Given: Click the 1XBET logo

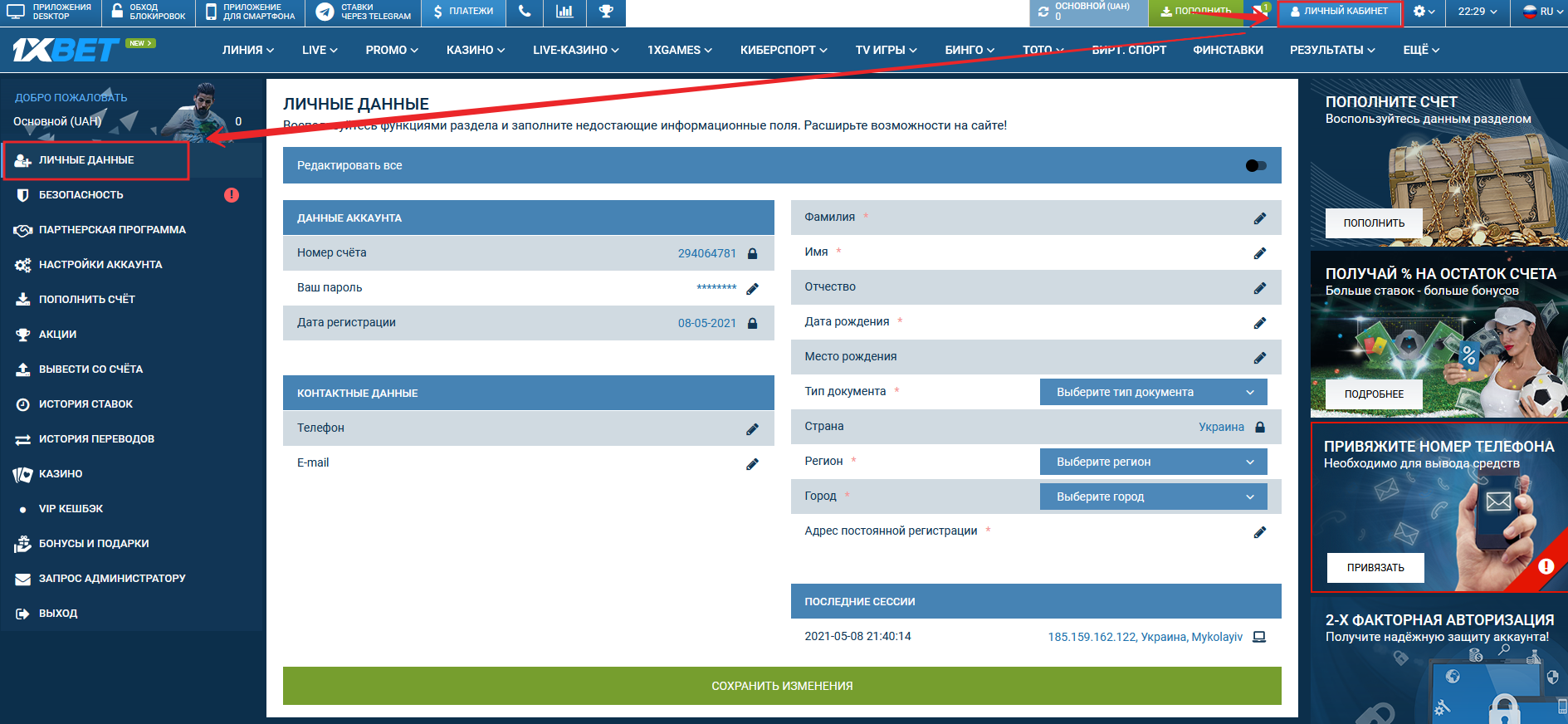Looking at the screenshot, I should [x=66, y=50].
